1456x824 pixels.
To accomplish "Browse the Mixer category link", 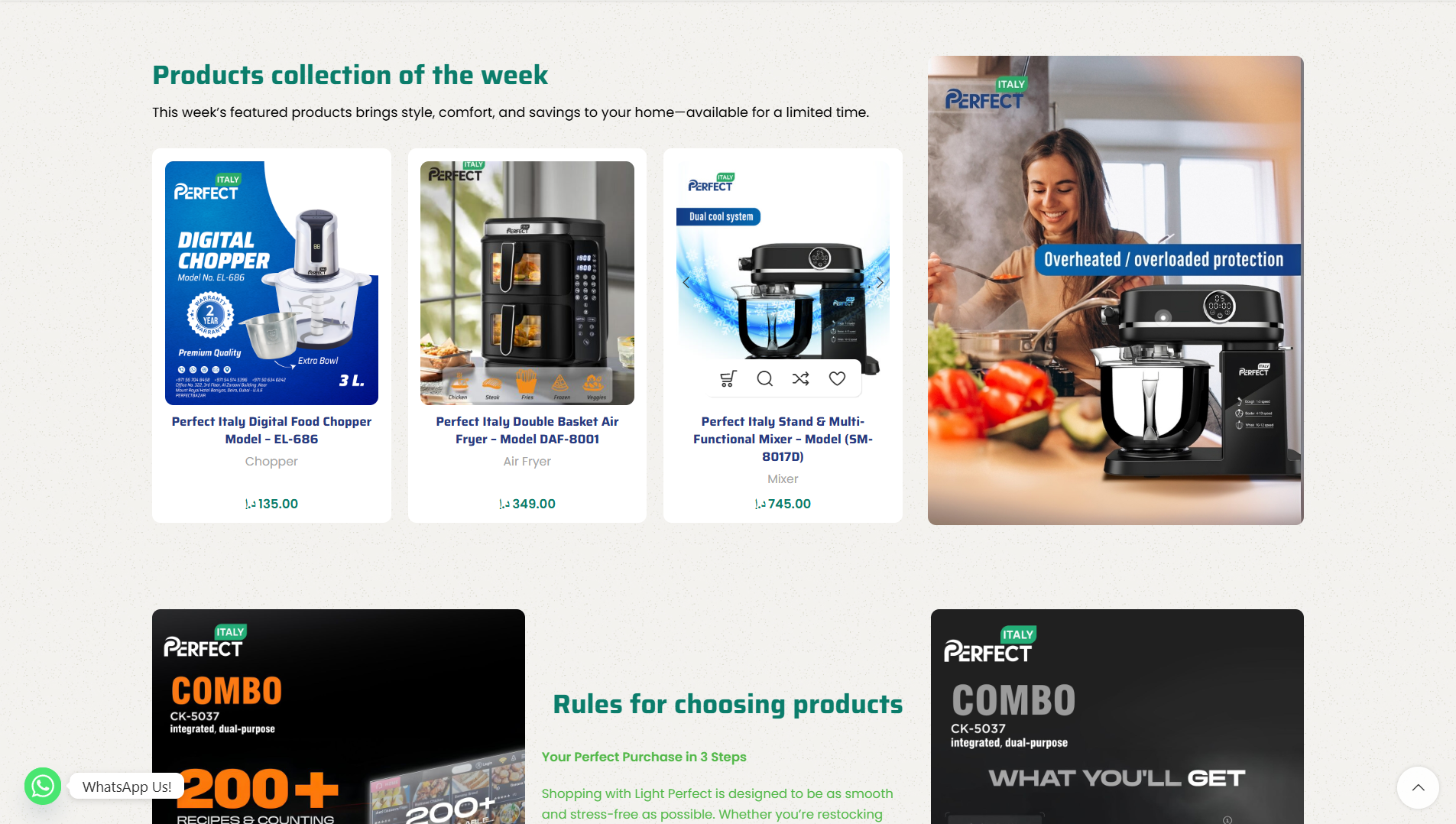I will pyautogui.click(x=783, y=479).
